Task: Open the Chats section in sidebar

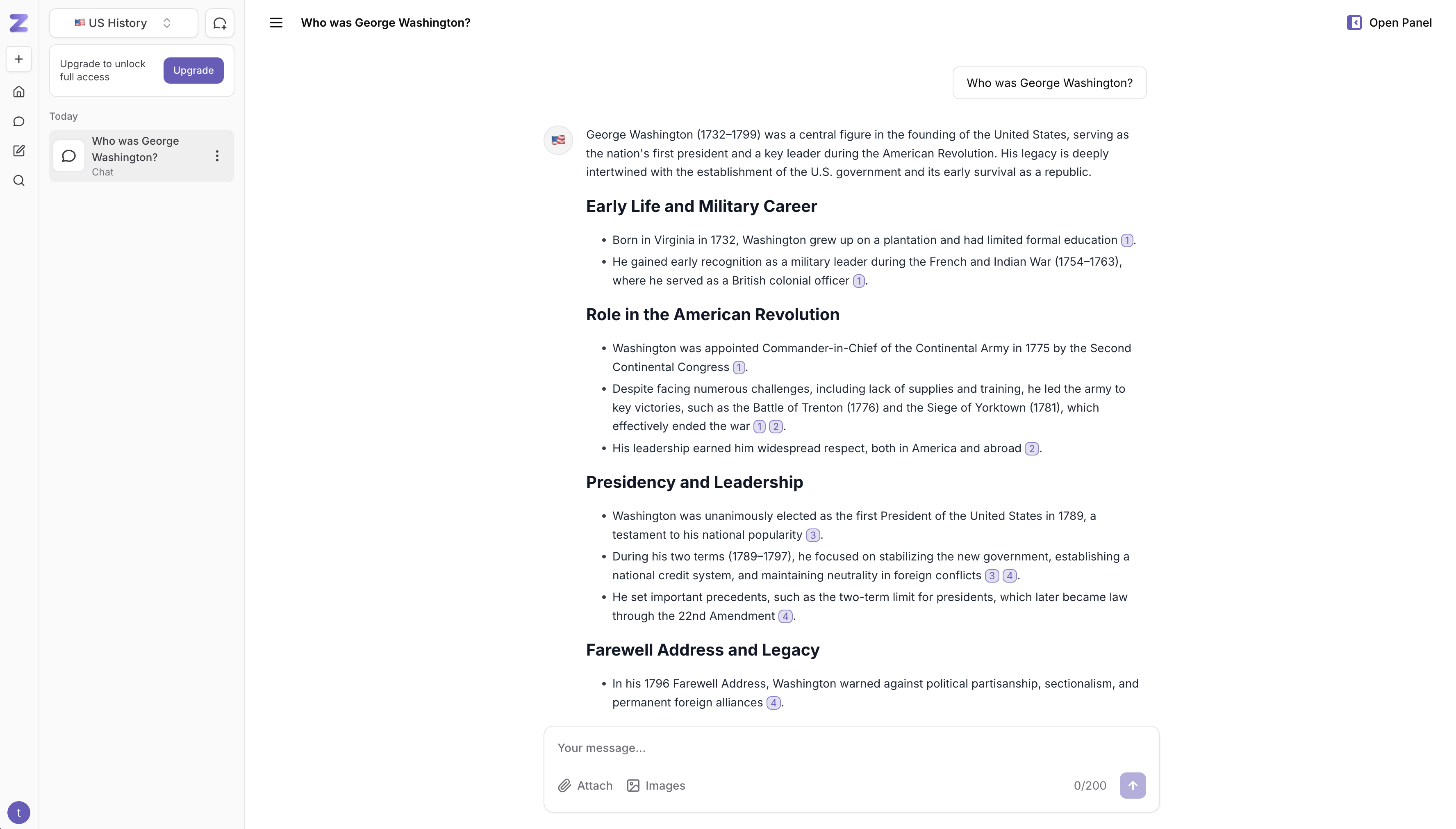Action: point(19,121)
